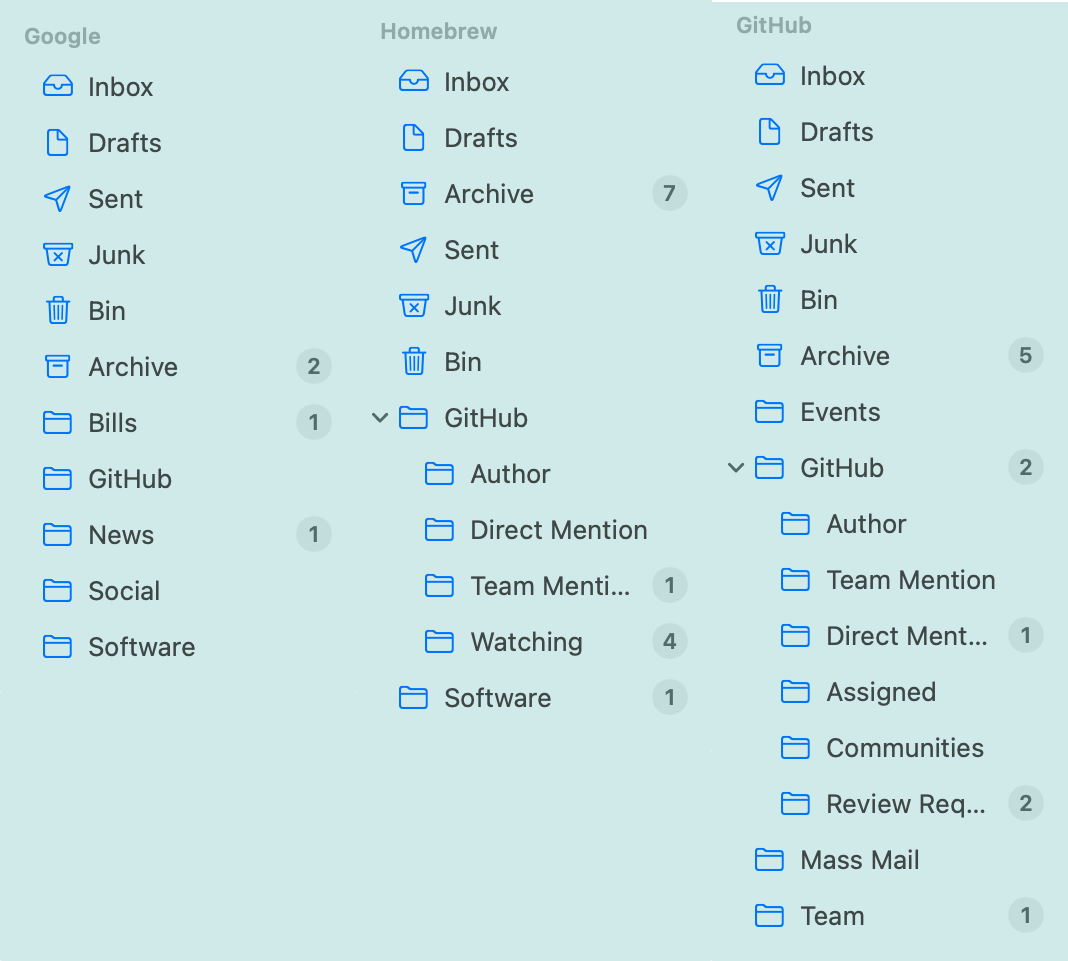This screenshot has width=1068, height=961.
Task: Click the Mass Mail folder icon
Action: click(x=770, y=860)
